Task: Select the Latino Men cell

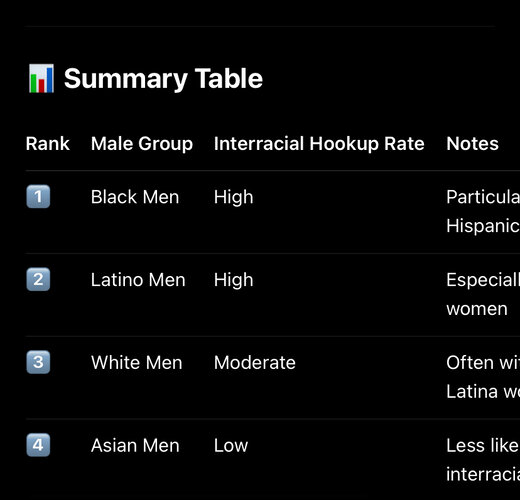Action: point(138,279)
